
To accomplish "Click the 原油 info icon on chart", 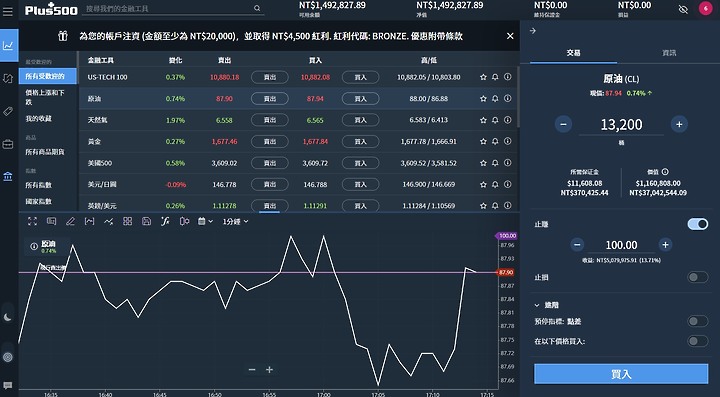I will pyautogui.click(x=34, y=246).
